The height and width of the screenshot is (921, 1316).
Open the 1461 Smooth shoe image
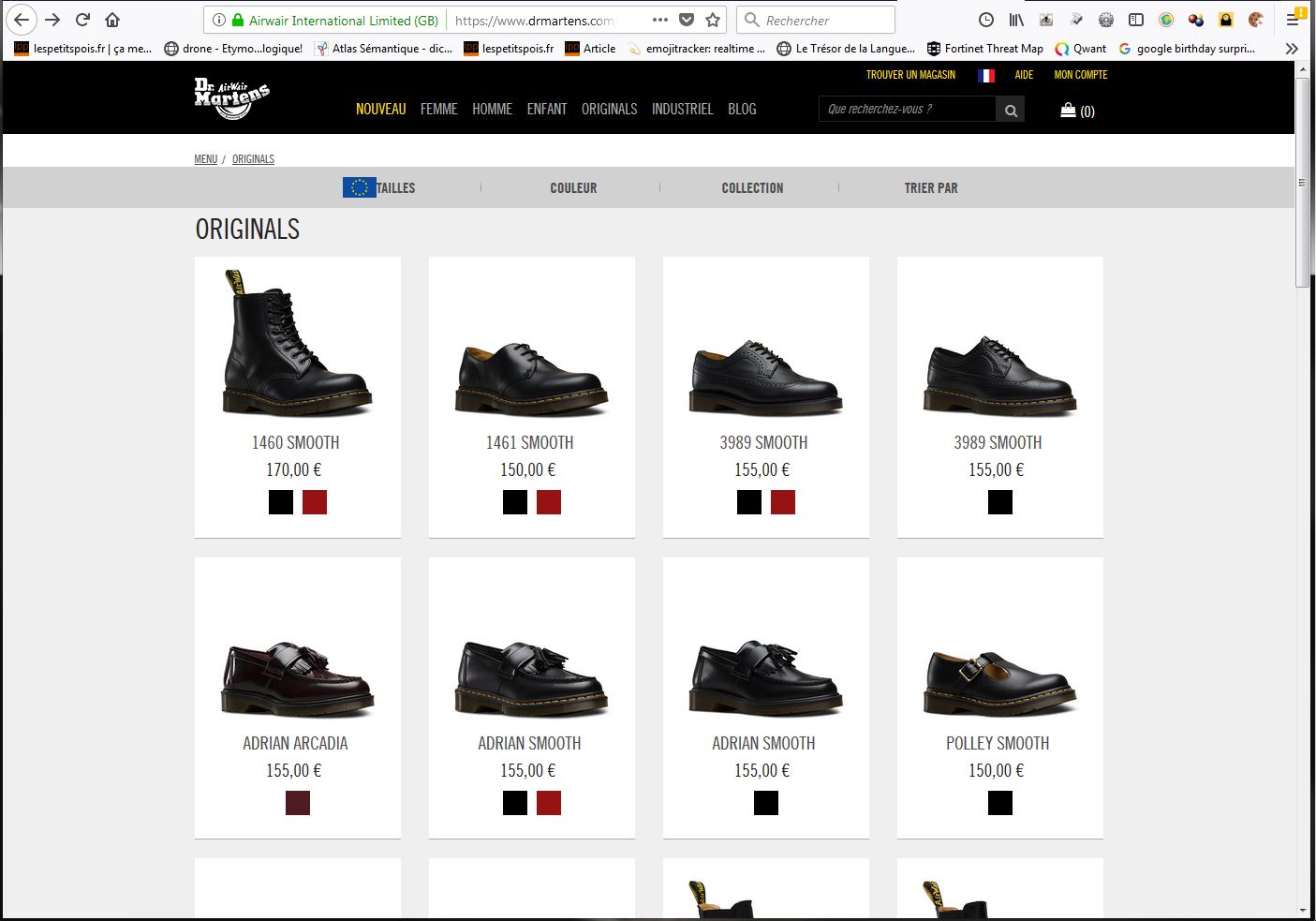click(x=531, y=379)
